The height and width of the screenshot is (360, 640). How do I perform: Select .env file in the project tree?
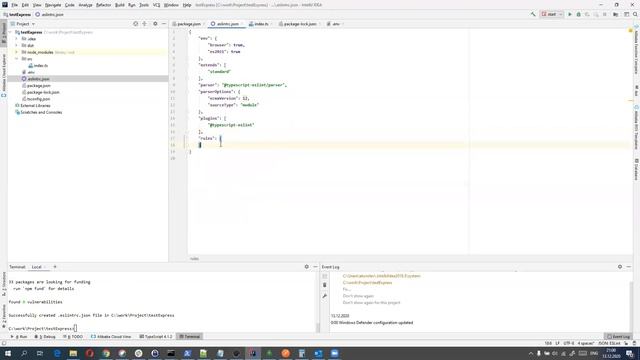click(28, 72)
